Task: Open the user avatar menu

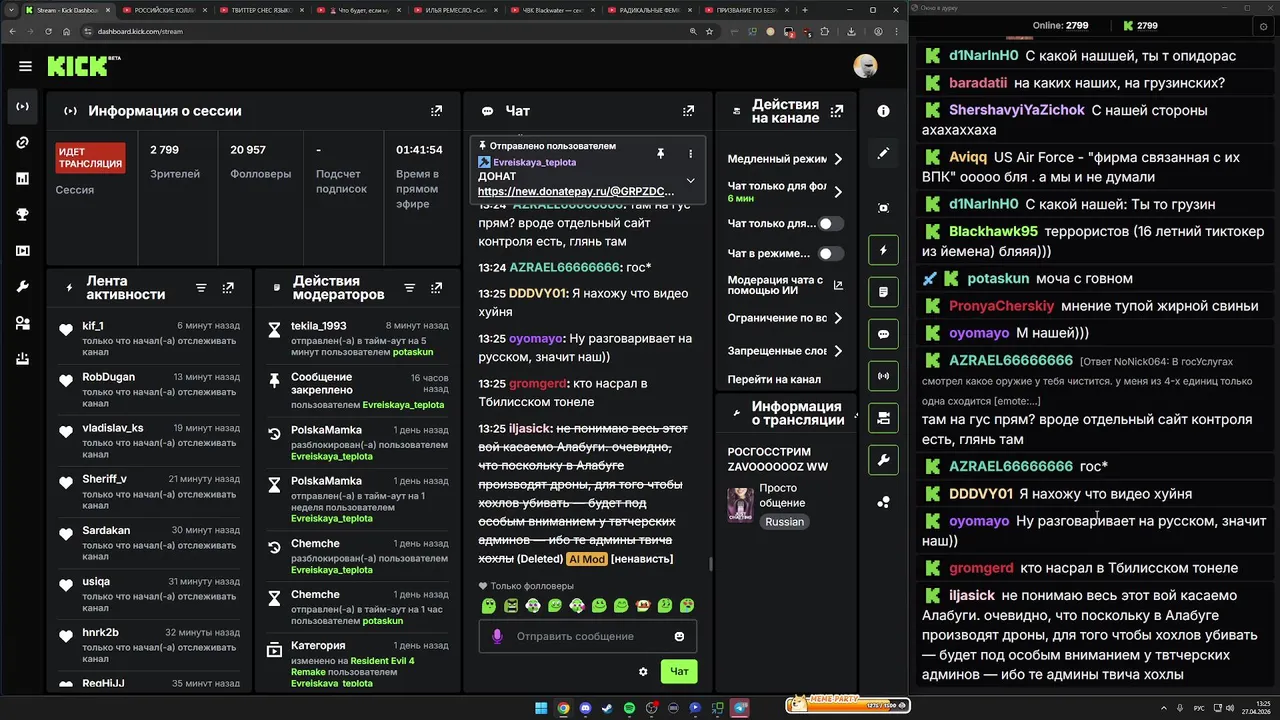Action: point(865,66)
